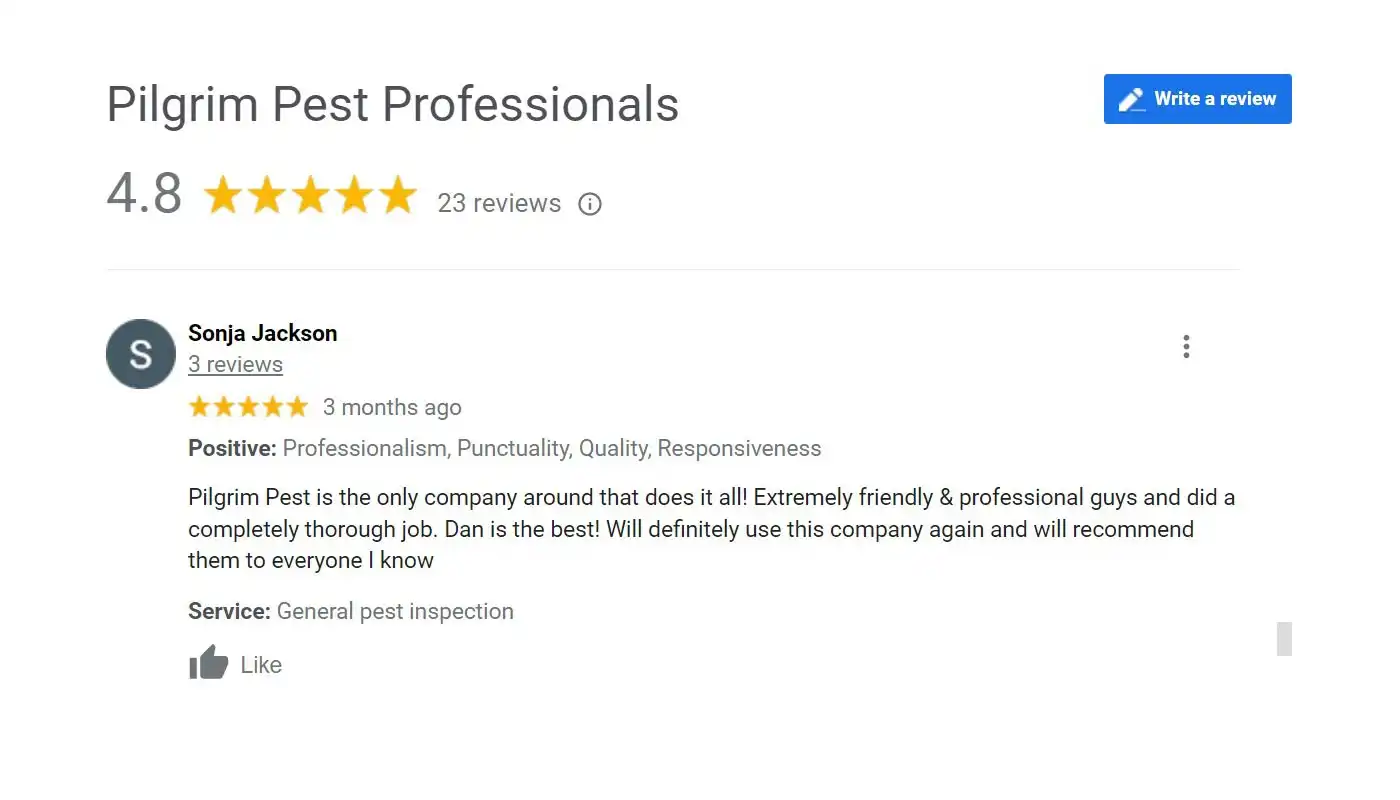Click the 23 reviews count
This screenshot has height=800, width=1400.
coord(498,203)
